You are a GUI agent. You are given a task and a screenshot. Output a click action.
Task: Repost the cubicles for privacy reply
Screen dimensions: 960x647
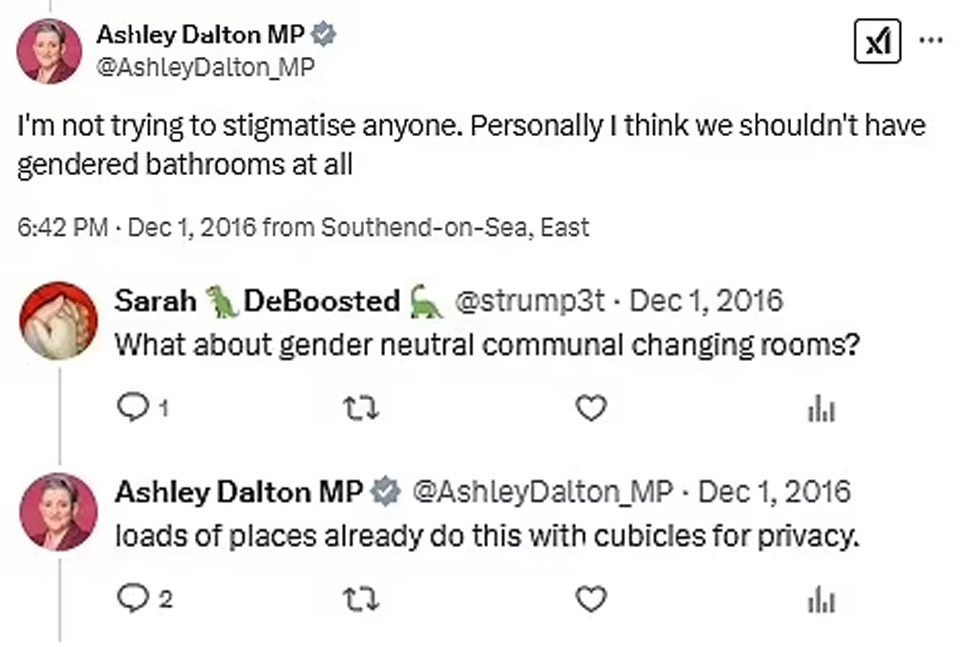pos(358,598)
